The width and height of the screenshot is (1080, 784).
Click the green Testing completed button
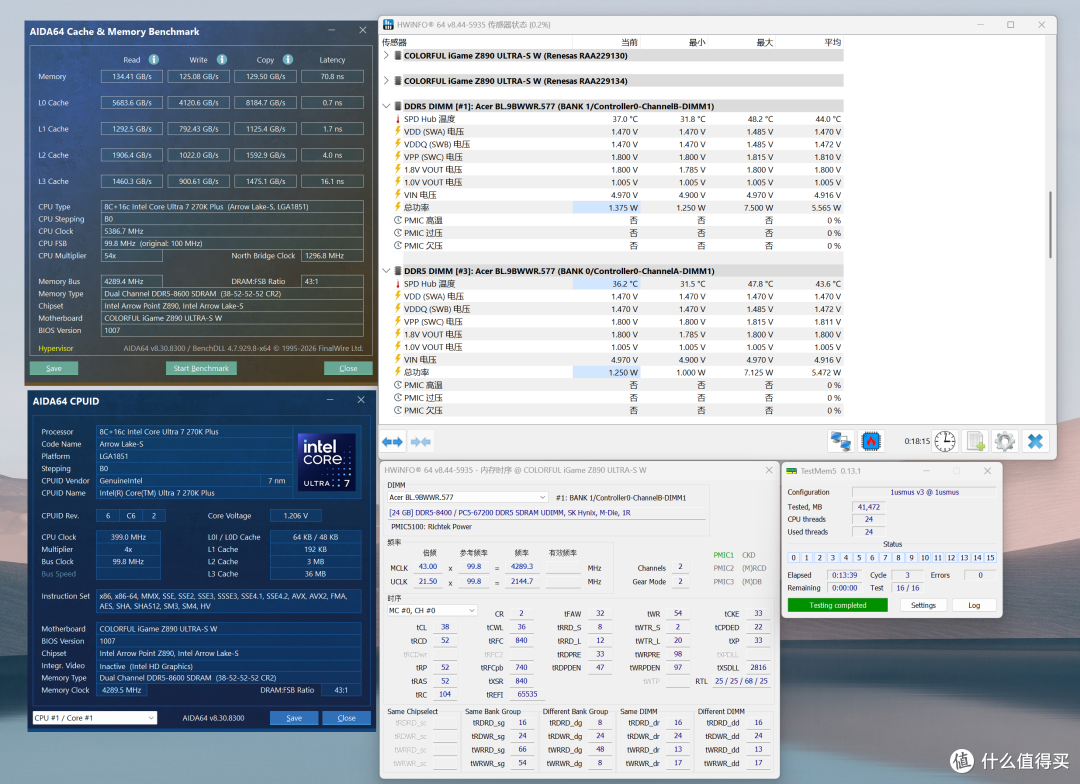838,605
